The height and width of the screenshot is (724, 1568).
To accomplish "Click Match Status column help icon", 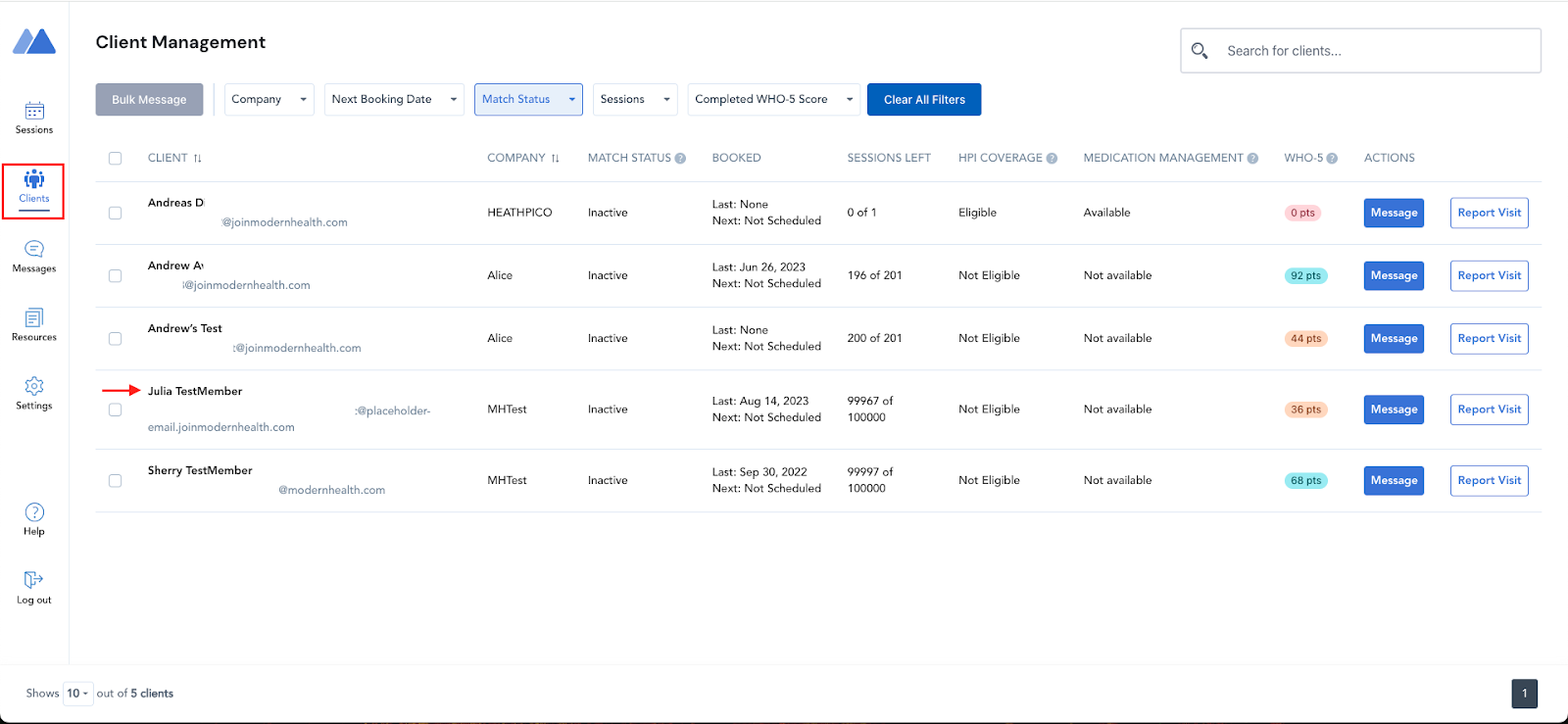I will [x=680, y=159].
